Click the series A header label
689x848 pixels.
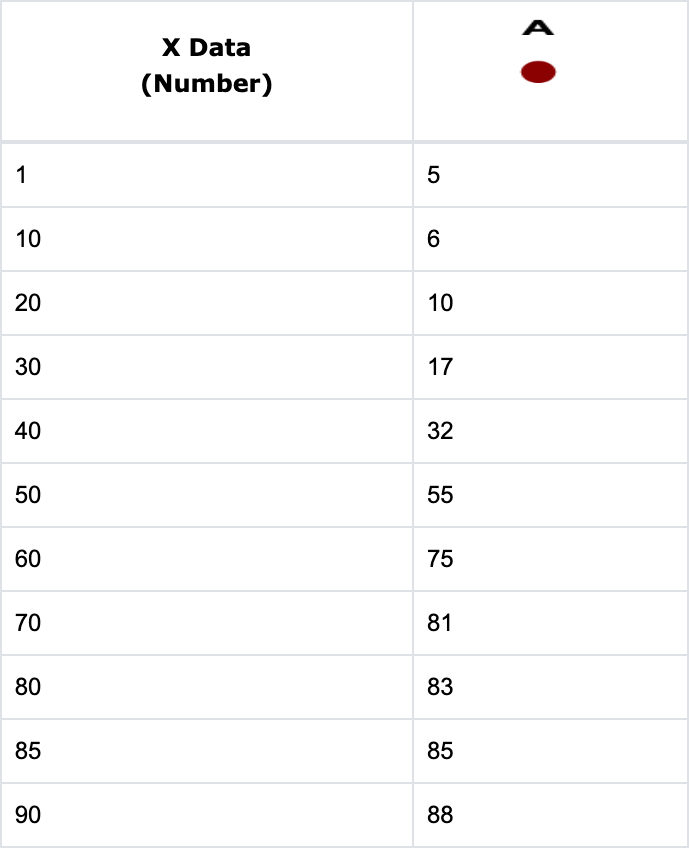click(538, 29)
